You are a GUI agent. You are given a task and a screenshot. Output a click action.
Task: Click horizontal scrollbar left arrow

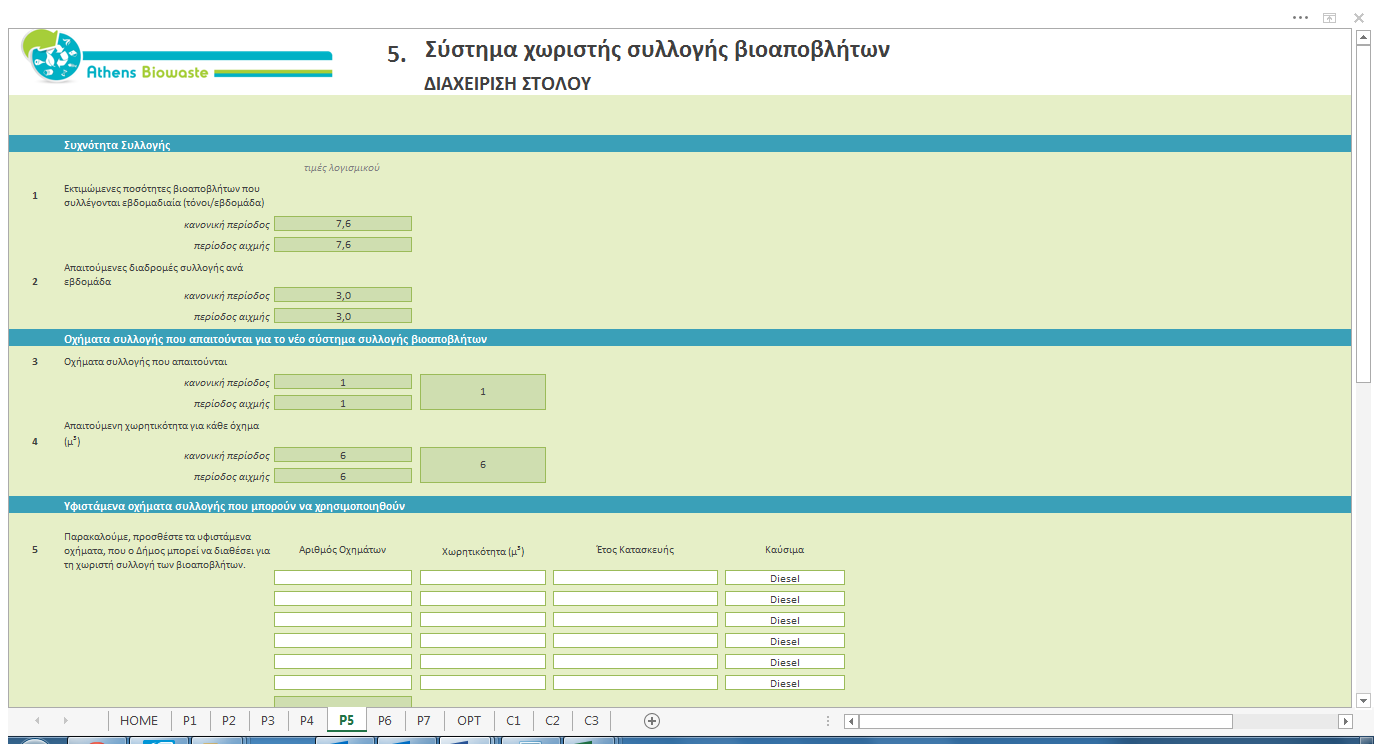(x=851, y=721)
